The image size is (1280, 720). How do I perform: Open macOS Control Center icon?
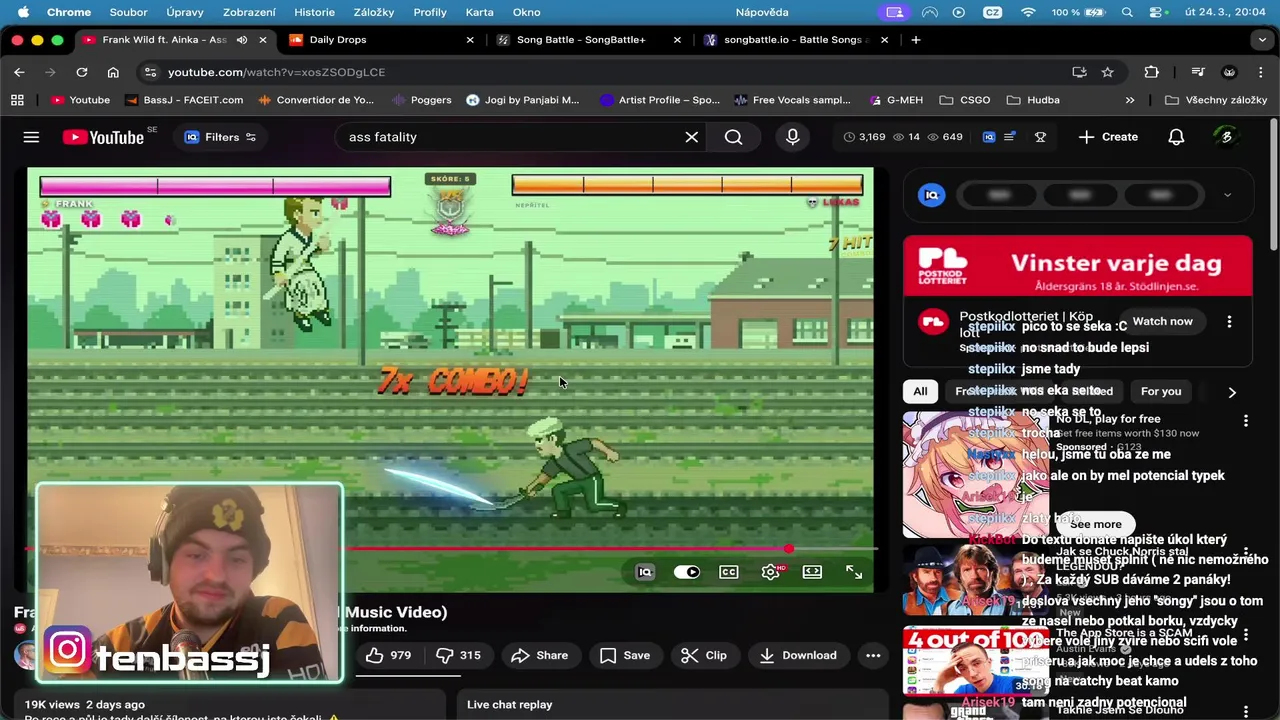pyautogui.click(x=1158, y=12)
